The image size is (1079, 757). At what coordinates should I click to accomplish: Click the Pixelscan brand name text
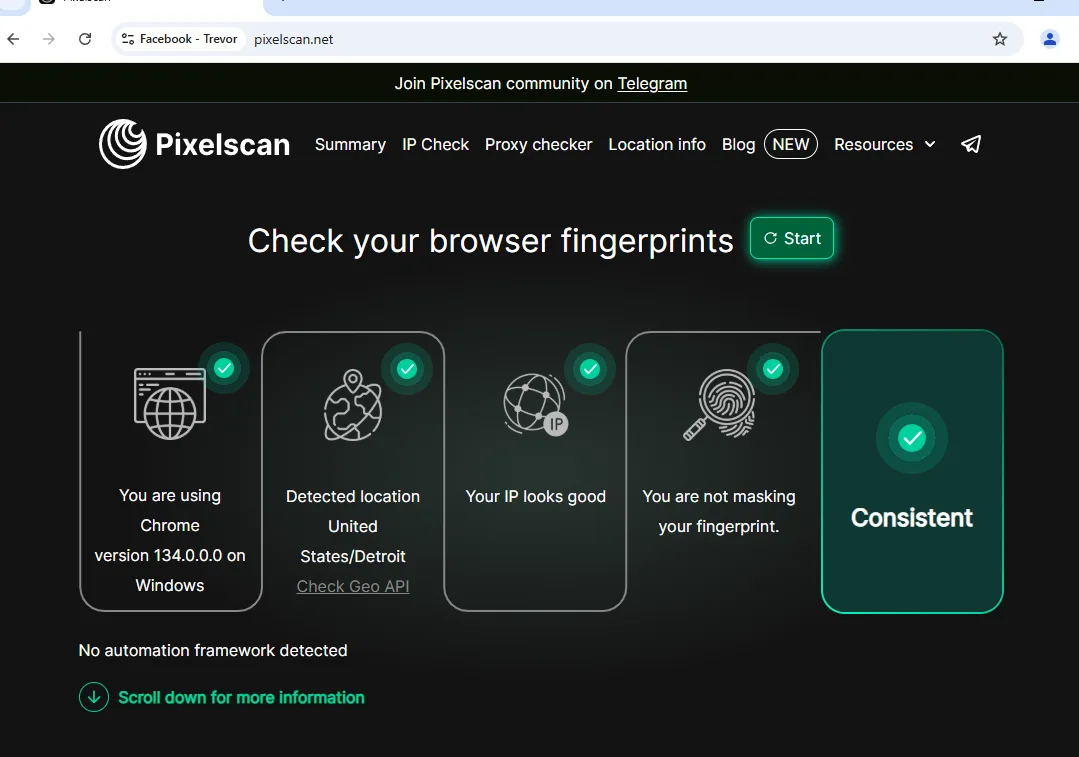tap(223, 145)
